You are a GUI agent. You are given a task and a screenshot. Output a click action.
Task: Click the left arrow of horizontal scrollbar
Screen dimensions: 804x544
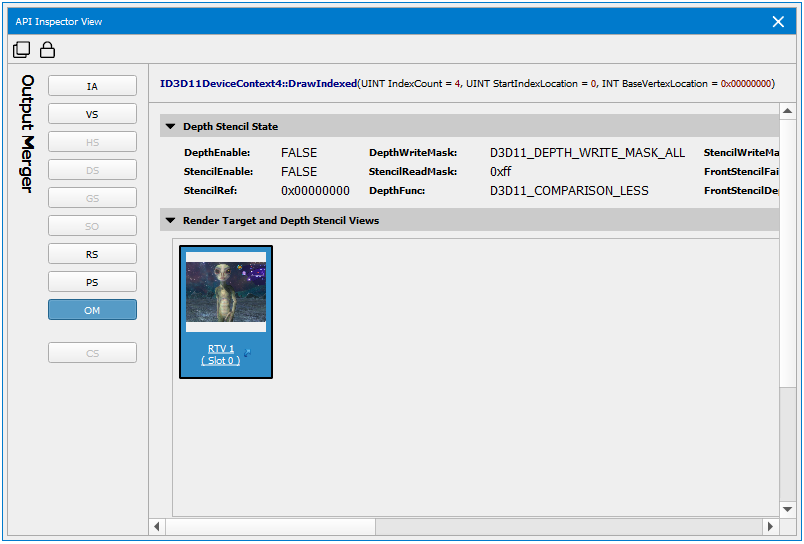[157, 526]
